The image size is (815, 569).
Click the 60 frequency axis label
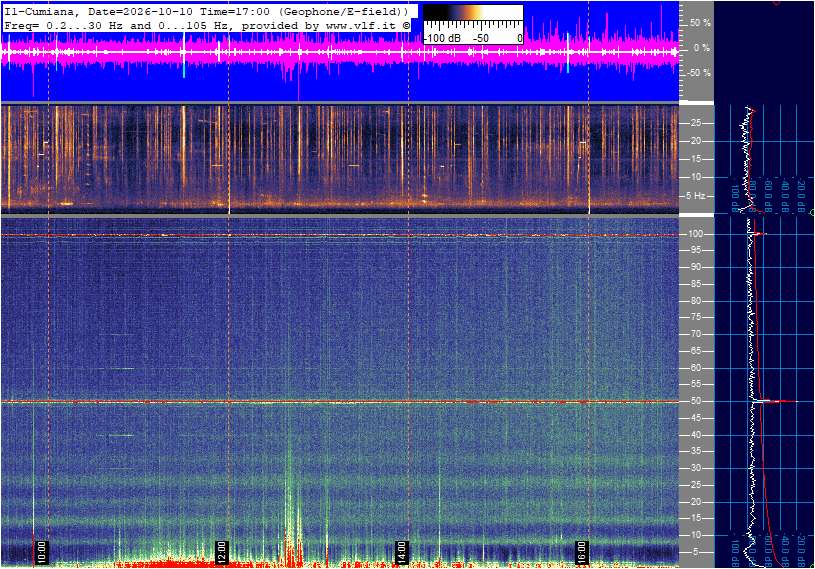point(695,368)
